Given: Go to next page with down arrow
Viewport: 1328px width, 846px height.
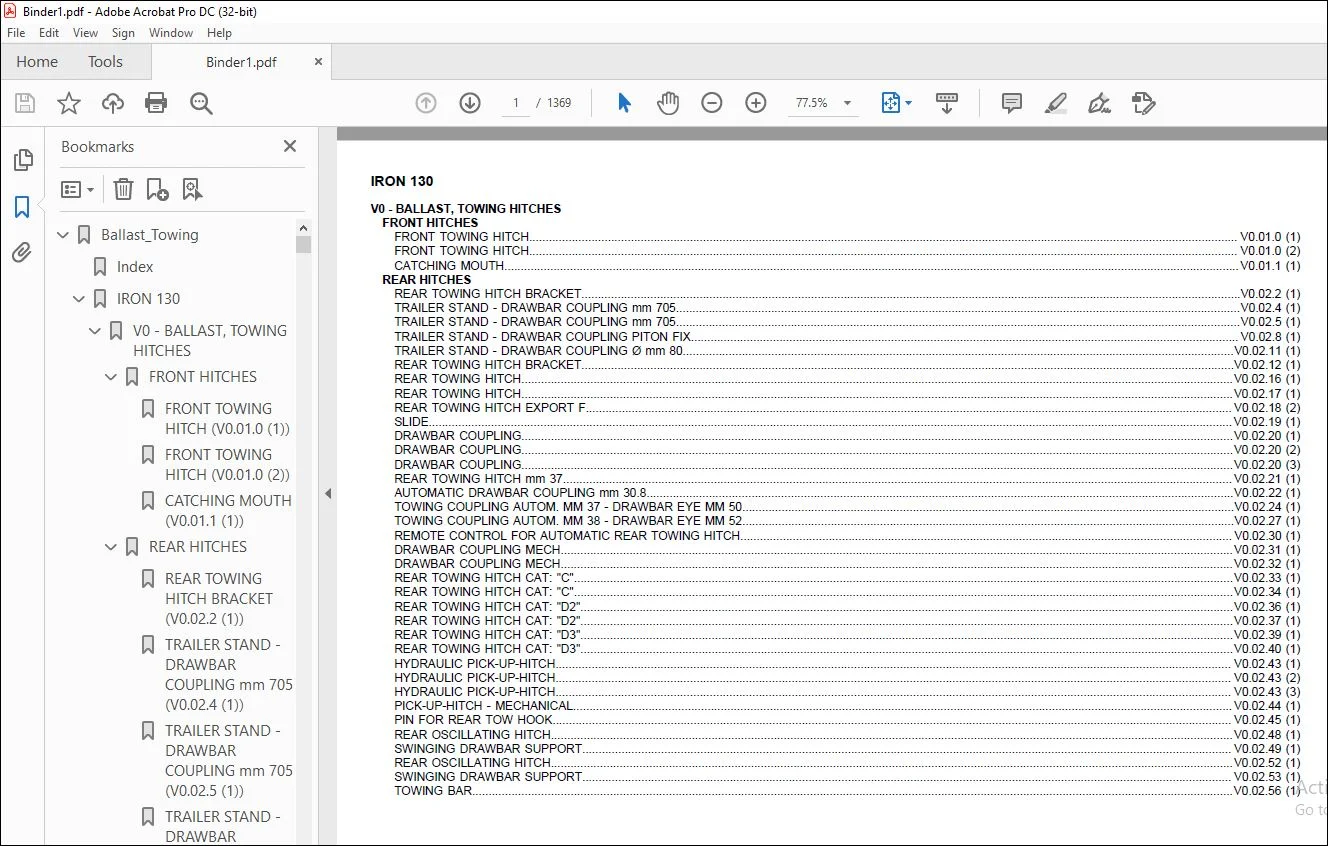Looking at the screenshot, I should click(470, 103).
